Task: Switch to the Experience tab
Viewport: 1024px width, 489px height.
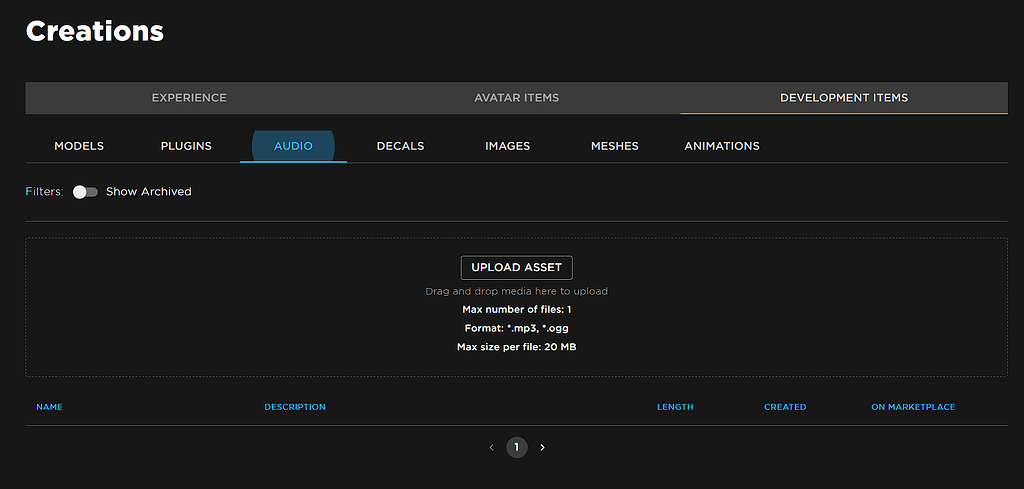Action: 189,98
